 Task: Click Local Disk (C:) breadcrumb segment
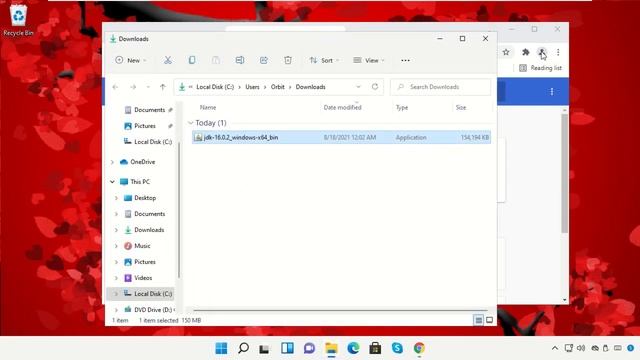(x=215, y=87)
